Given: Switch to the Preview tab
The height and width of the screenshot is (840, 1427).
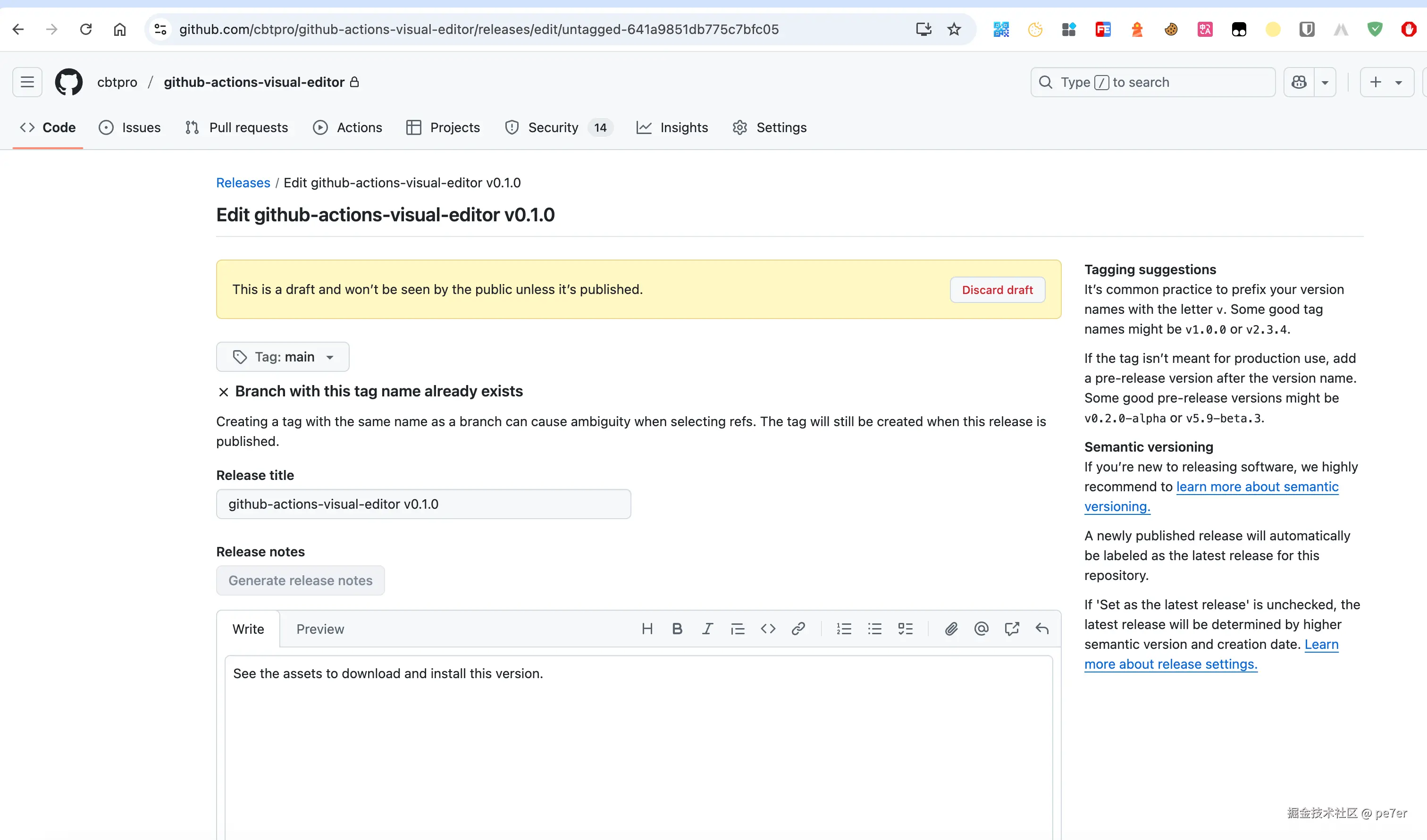Looking at the screenshot, I should click(x=320, y=629).
